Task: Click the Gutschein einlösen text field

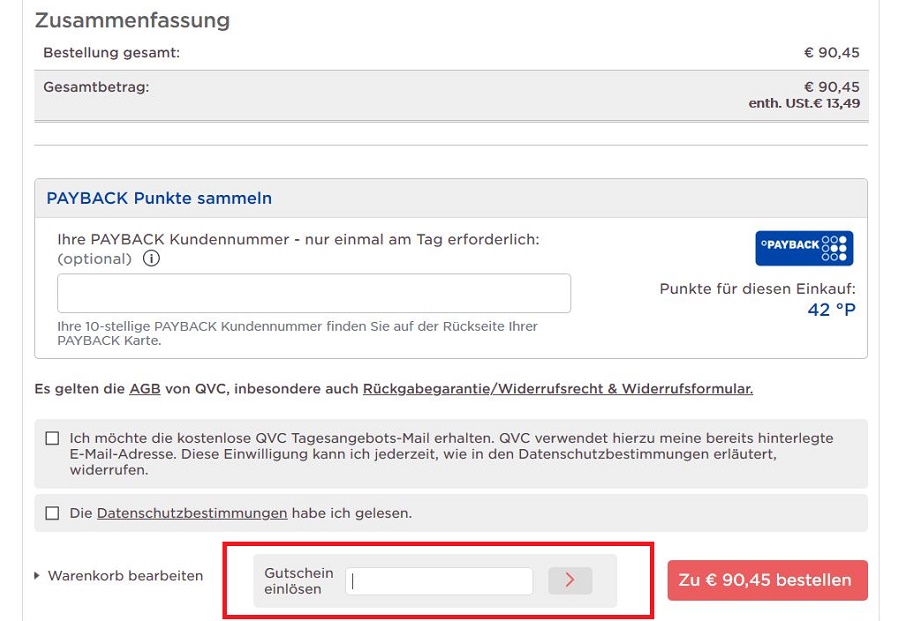Action: 439,581
